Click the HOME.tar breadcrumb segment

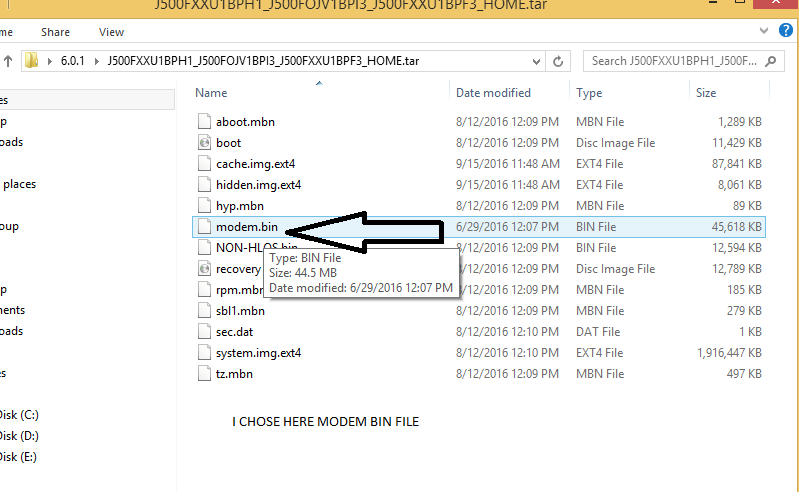click(263, 61)
